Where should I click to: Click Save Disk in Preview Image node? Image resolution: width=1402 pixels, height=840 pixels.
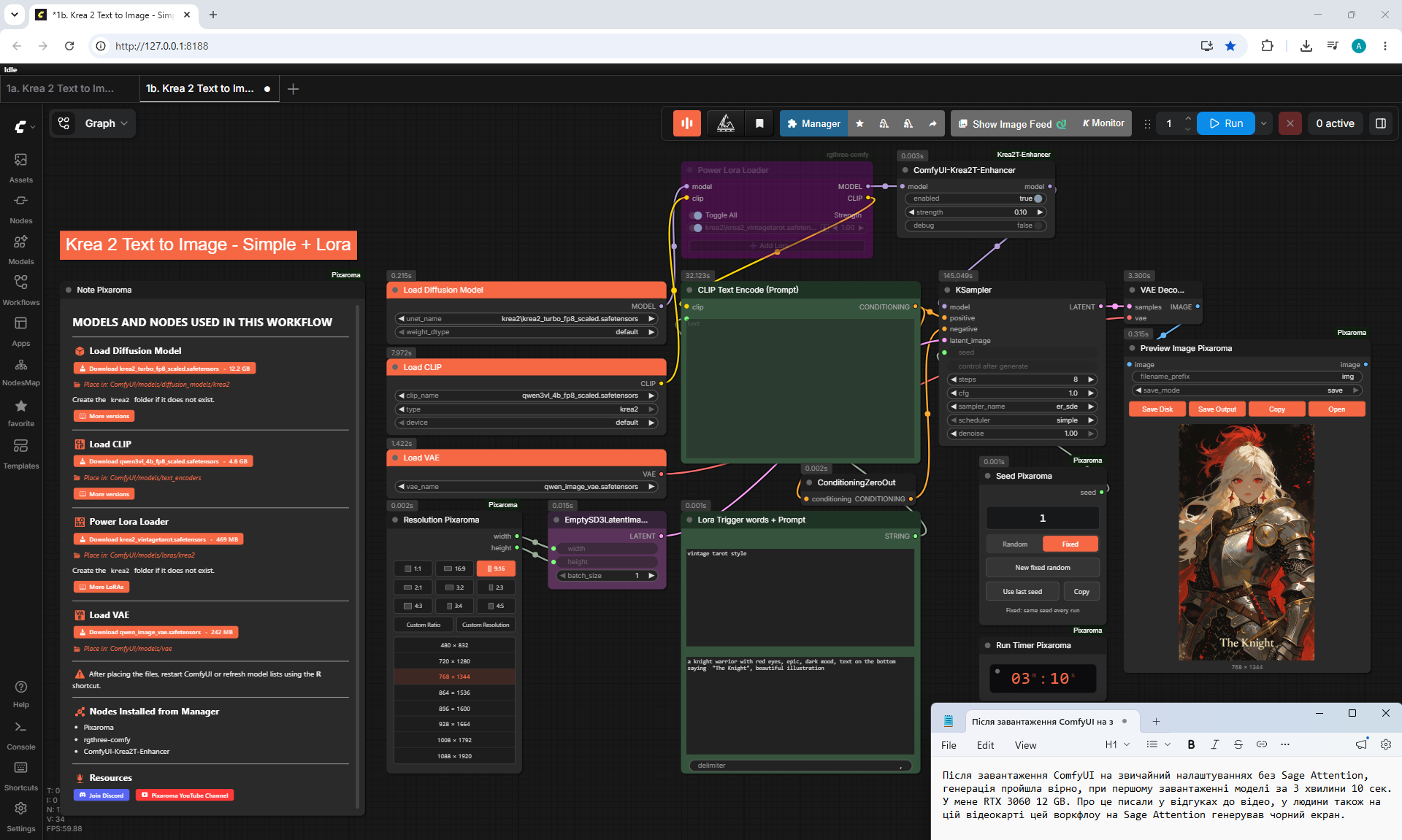pos(1157,409)
